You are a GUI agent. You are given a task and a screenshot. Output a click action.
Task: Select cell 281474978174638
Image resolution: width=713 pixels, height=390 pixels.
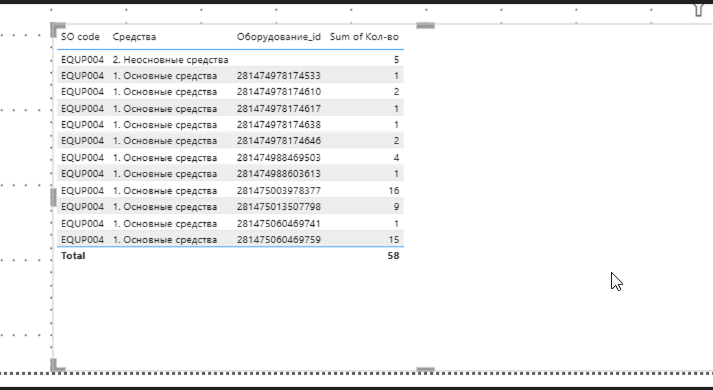tap(278, 125)
